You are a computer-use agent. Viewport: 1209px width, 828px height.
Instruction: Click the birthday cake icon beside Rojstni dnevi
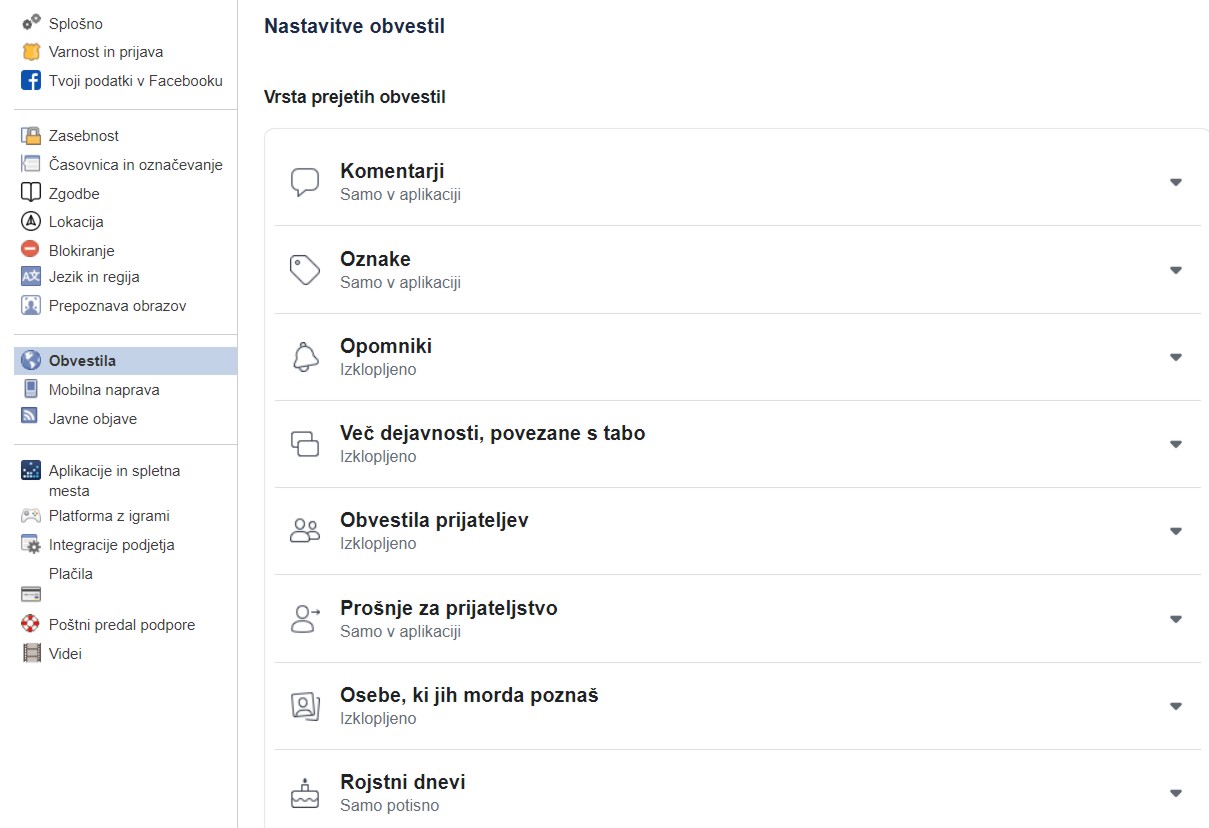point(305,793)
